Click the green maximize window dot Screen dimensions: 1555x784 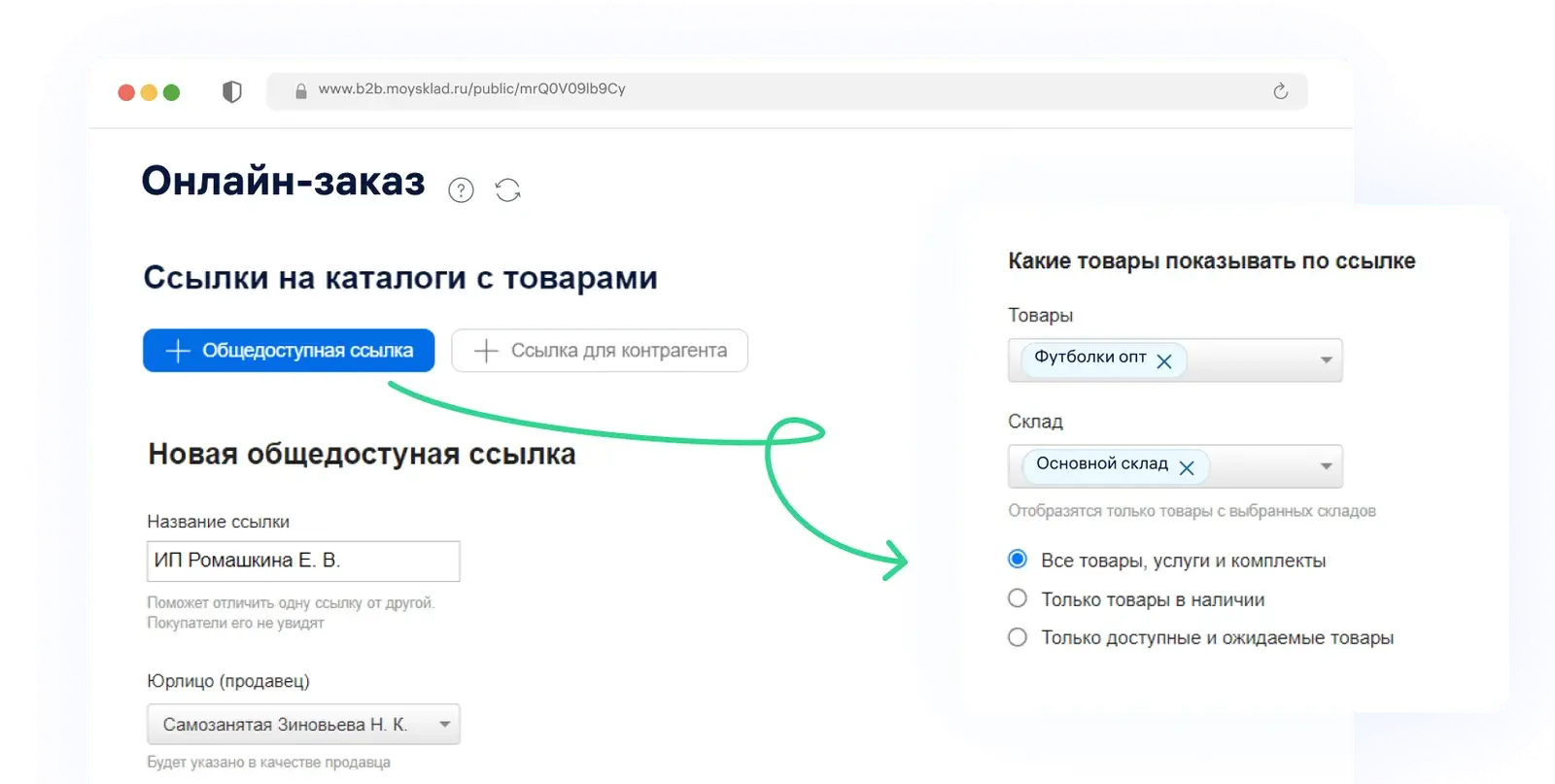[172, 92]
